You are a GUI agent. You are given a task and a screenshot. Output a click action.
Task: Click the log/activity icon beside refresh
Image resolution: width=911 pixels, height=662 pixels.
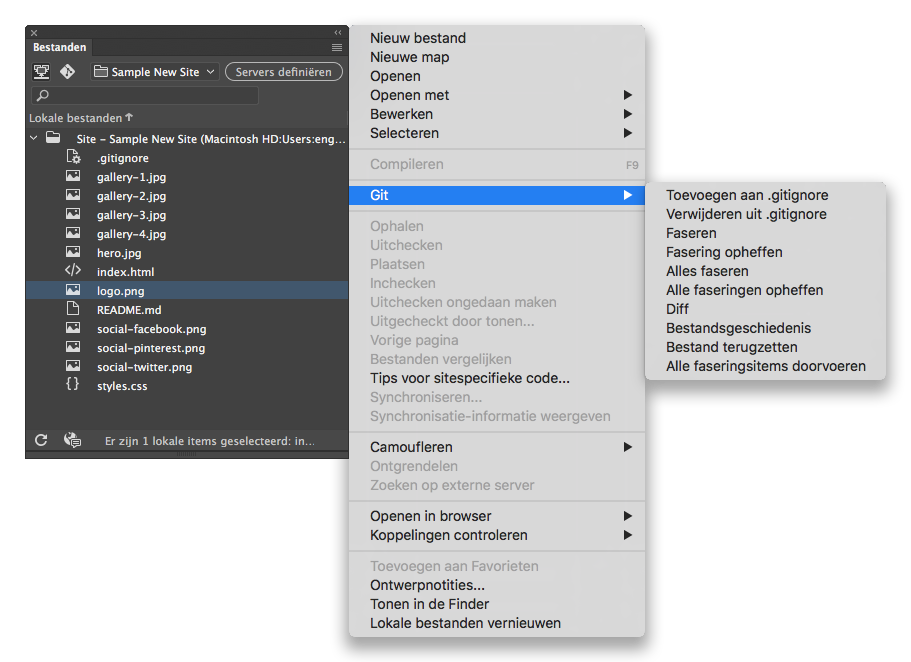[x=72, y=440]
